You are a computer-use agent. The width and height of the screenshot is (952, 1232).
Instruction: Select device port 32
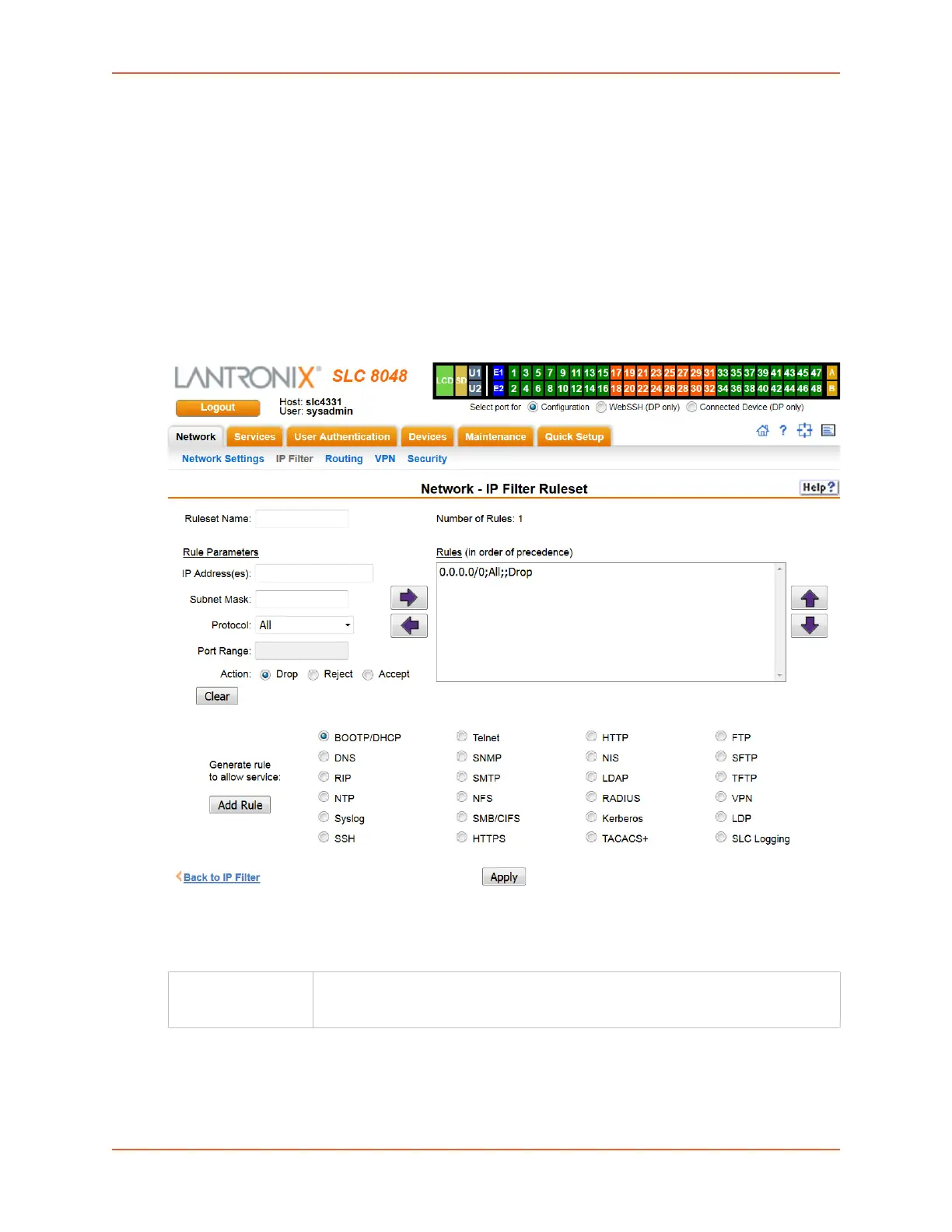pos(709,388)
